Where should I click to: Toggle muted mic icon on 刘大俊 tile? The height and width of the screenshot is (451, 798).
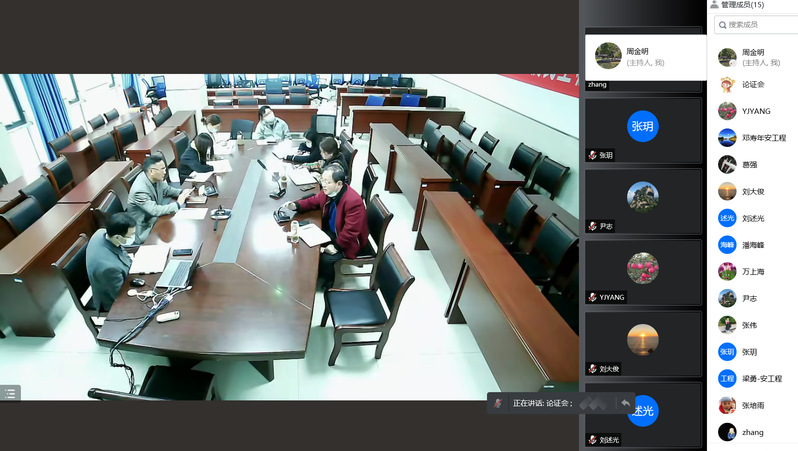(x=593, y=369)
